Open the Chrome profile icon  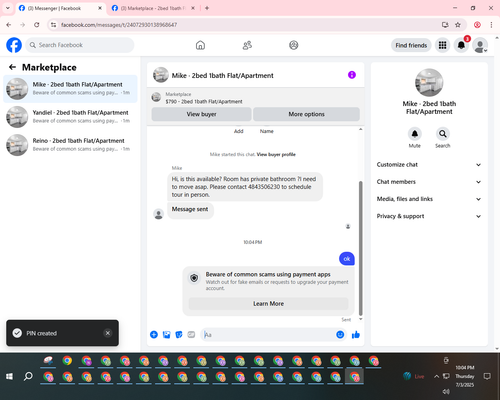click(x=477, y=25)
